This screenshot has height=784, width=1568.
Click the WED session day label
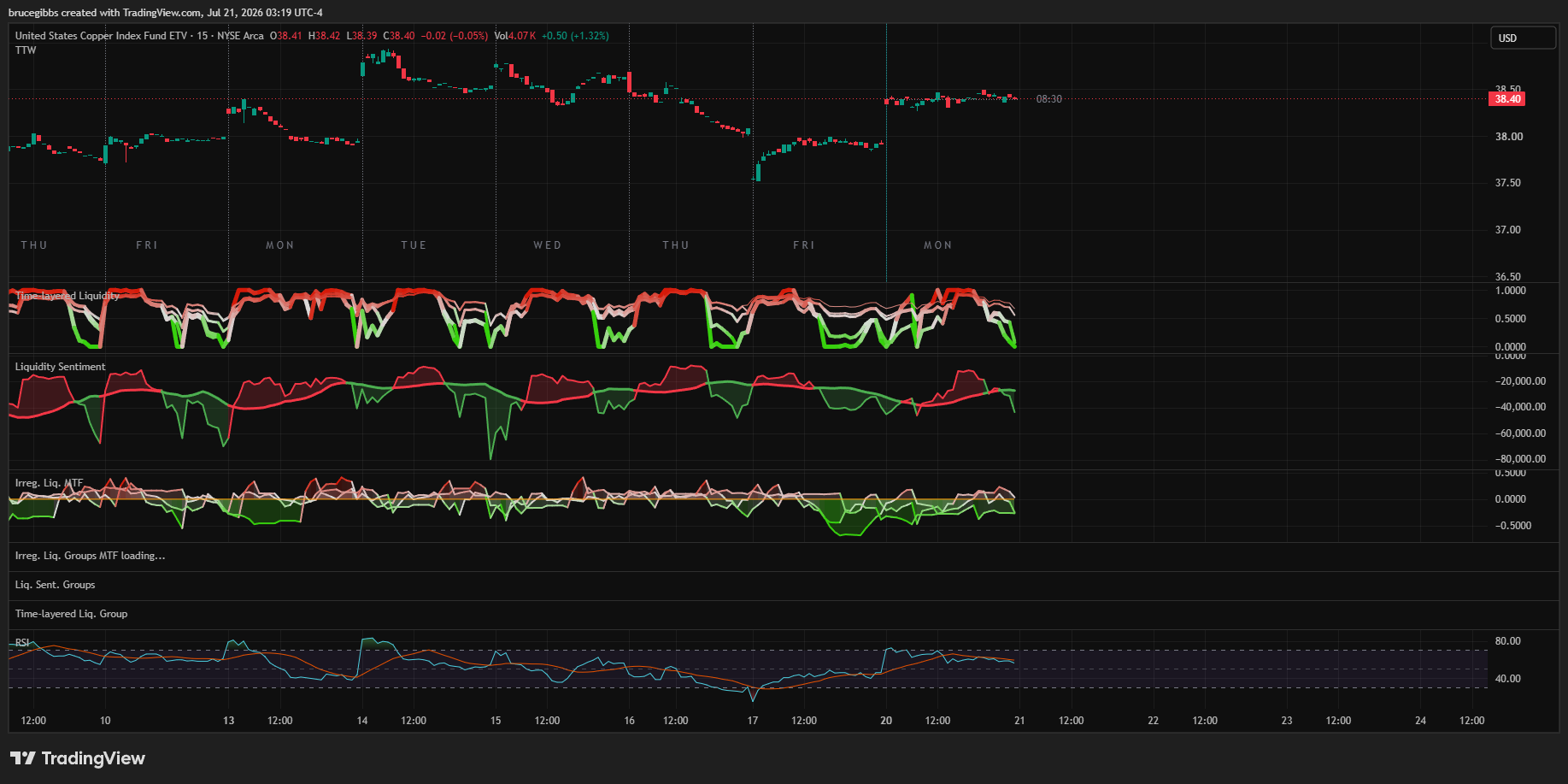pyautogui.click(x=548, y=245)
